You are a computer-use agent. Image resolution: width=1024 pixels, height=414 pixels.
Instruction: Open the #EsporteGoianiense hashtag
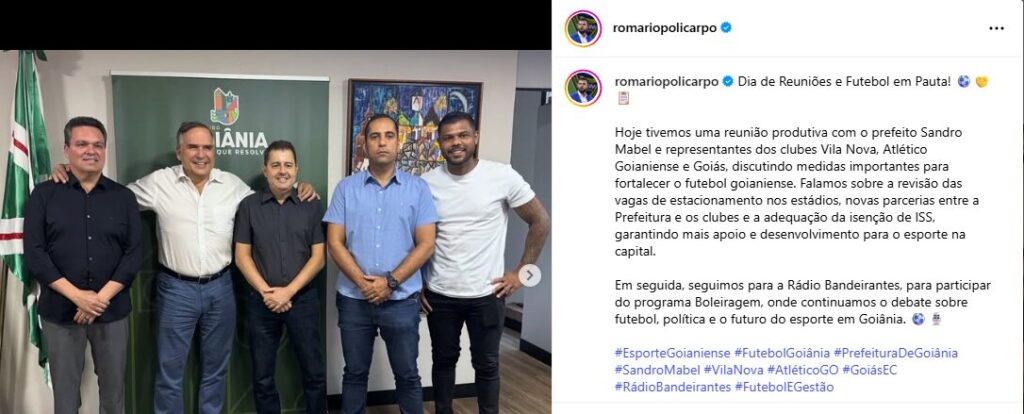672,353
